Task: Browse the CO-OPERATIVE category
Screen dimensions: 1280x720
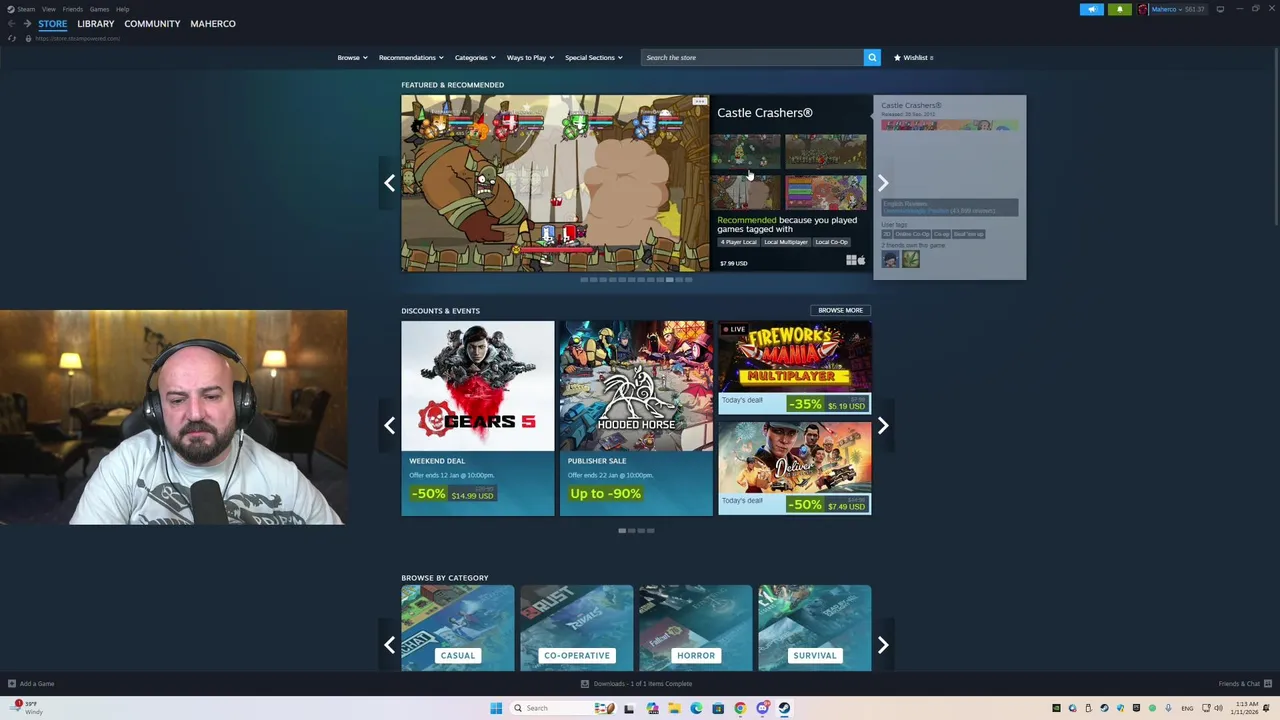Action: click(577, 628)
